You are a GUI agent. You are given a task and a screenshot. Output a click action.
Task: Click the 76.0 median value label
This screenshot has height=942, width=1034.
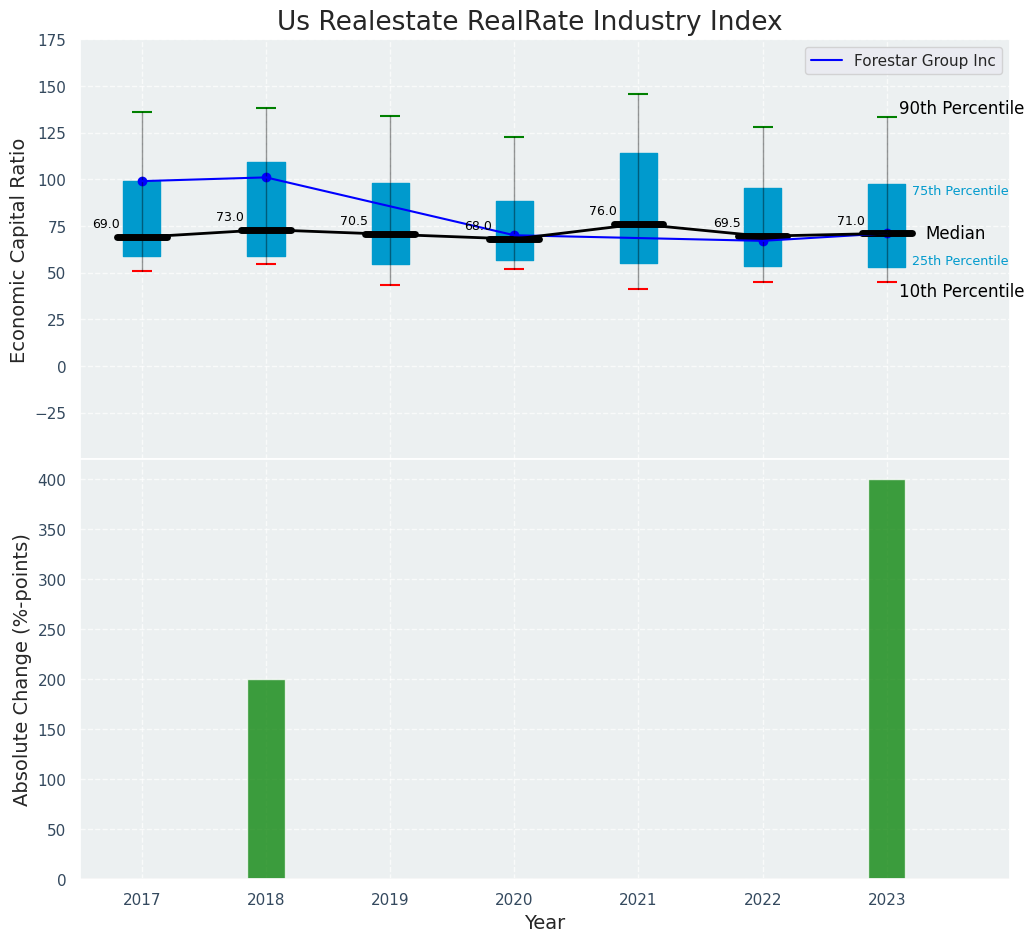(x=603, y=212)
